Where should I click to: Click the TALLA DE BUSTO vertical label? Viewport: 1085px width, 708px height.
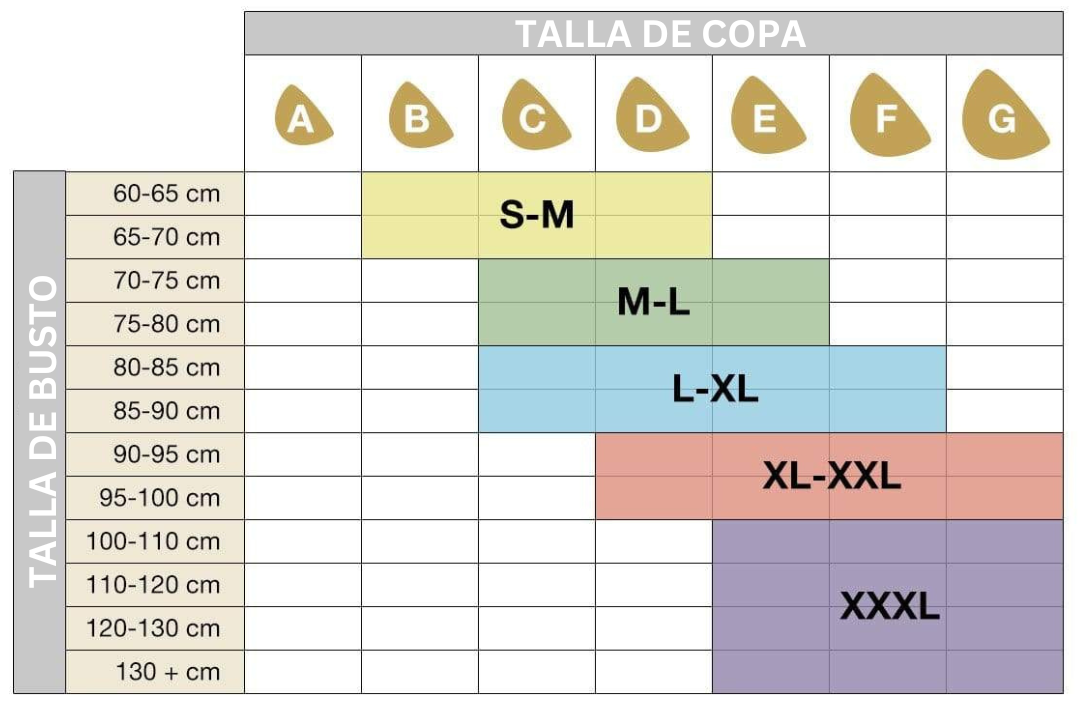[x=40, y=432]
